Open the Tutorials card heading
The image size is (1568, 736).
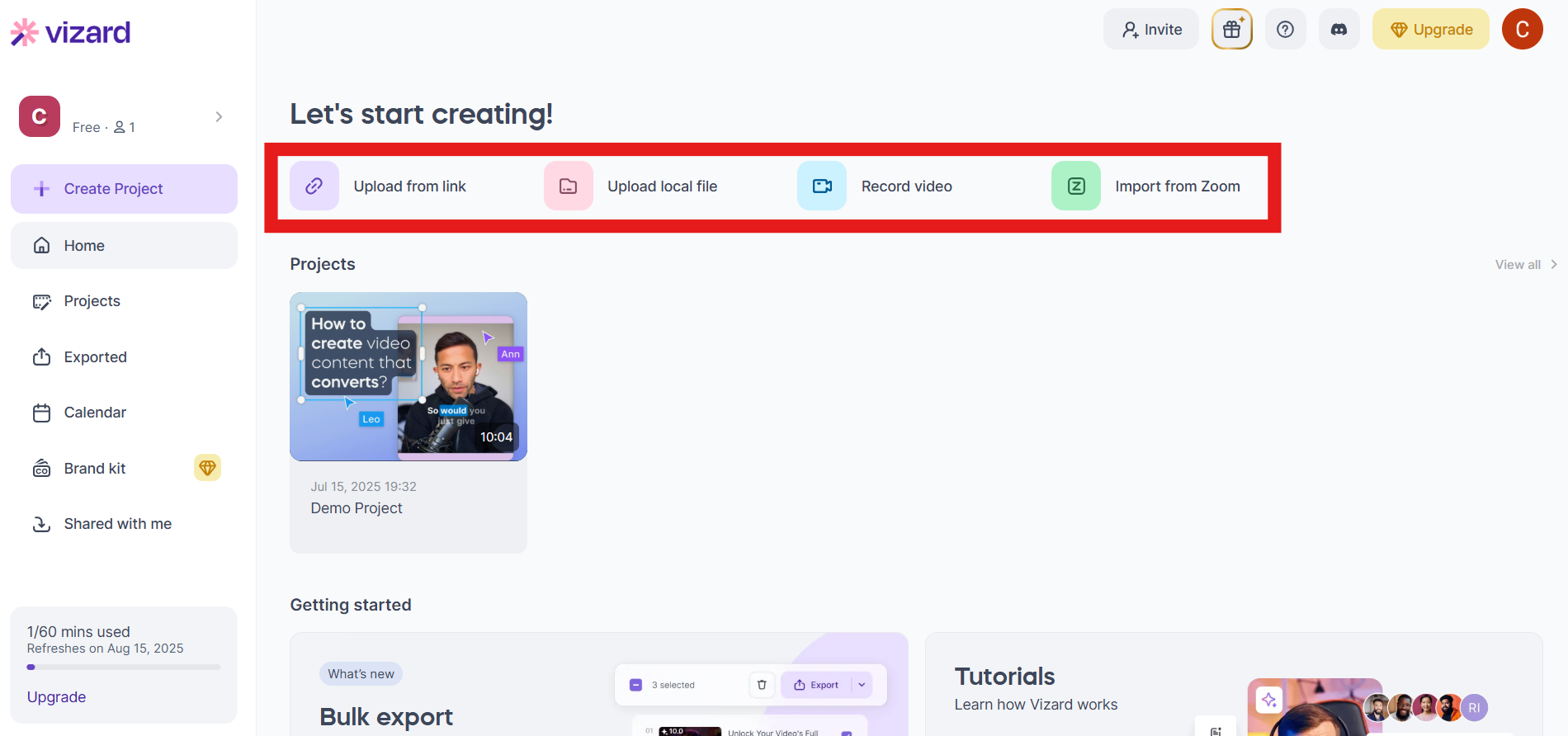1005,677
